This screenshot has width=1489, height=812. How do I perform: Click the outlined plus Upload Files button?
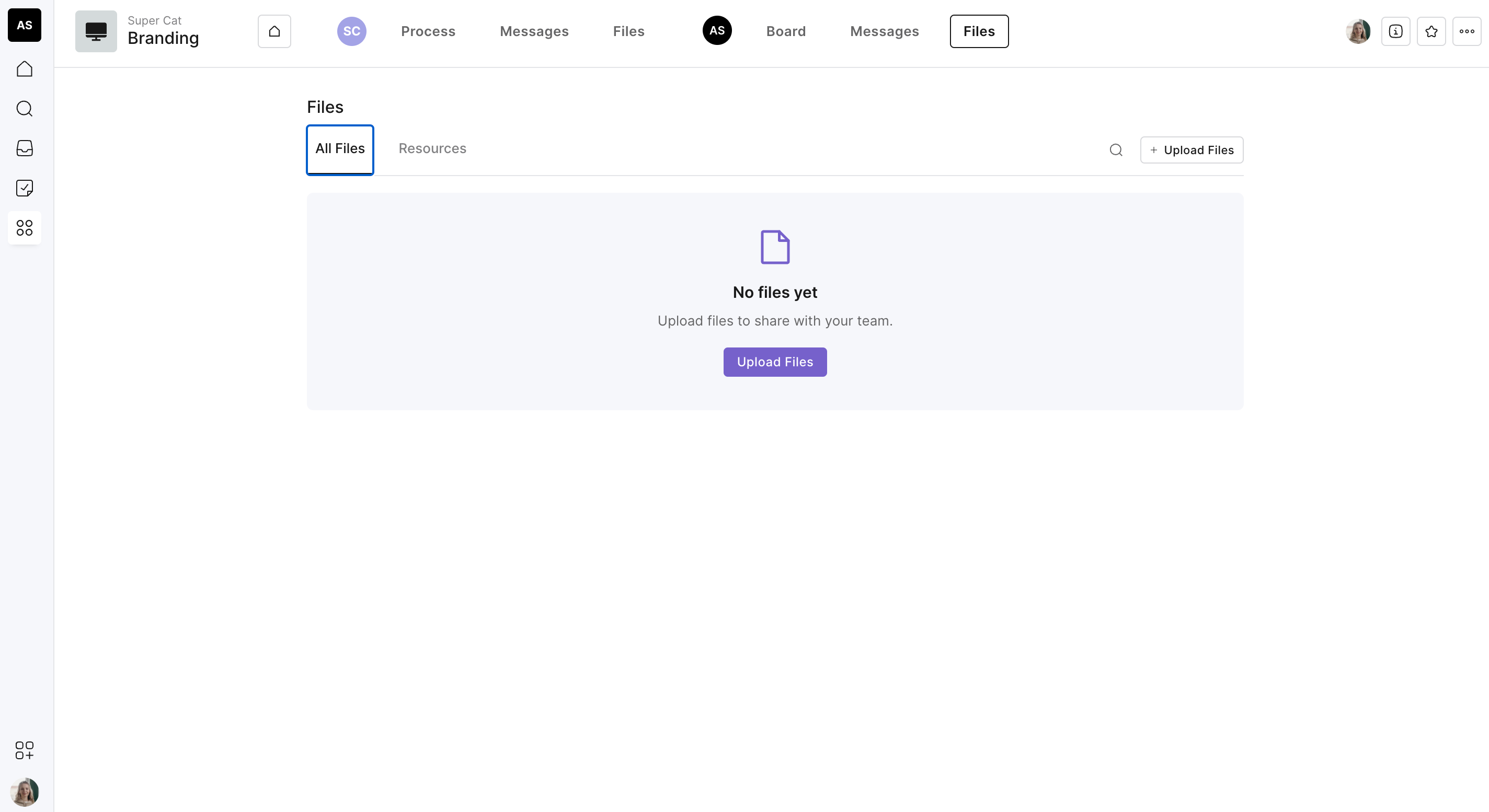click(x=1192, y=150)
